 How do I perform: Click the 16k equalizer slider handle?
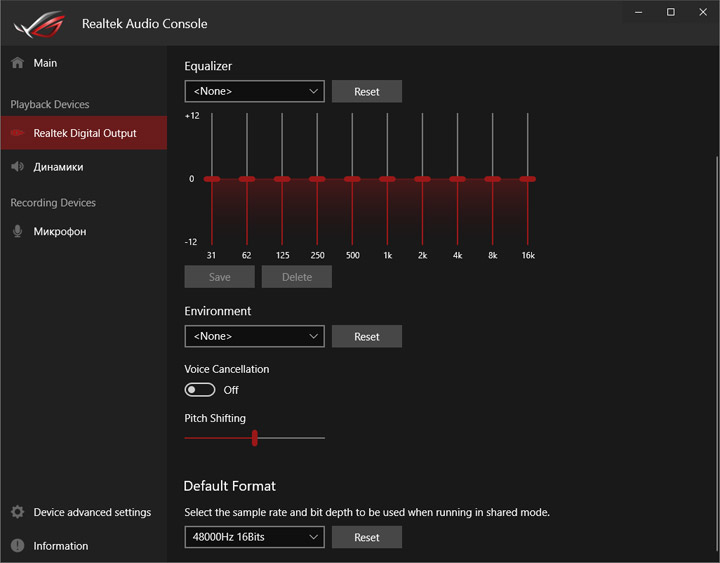(528, 179)
